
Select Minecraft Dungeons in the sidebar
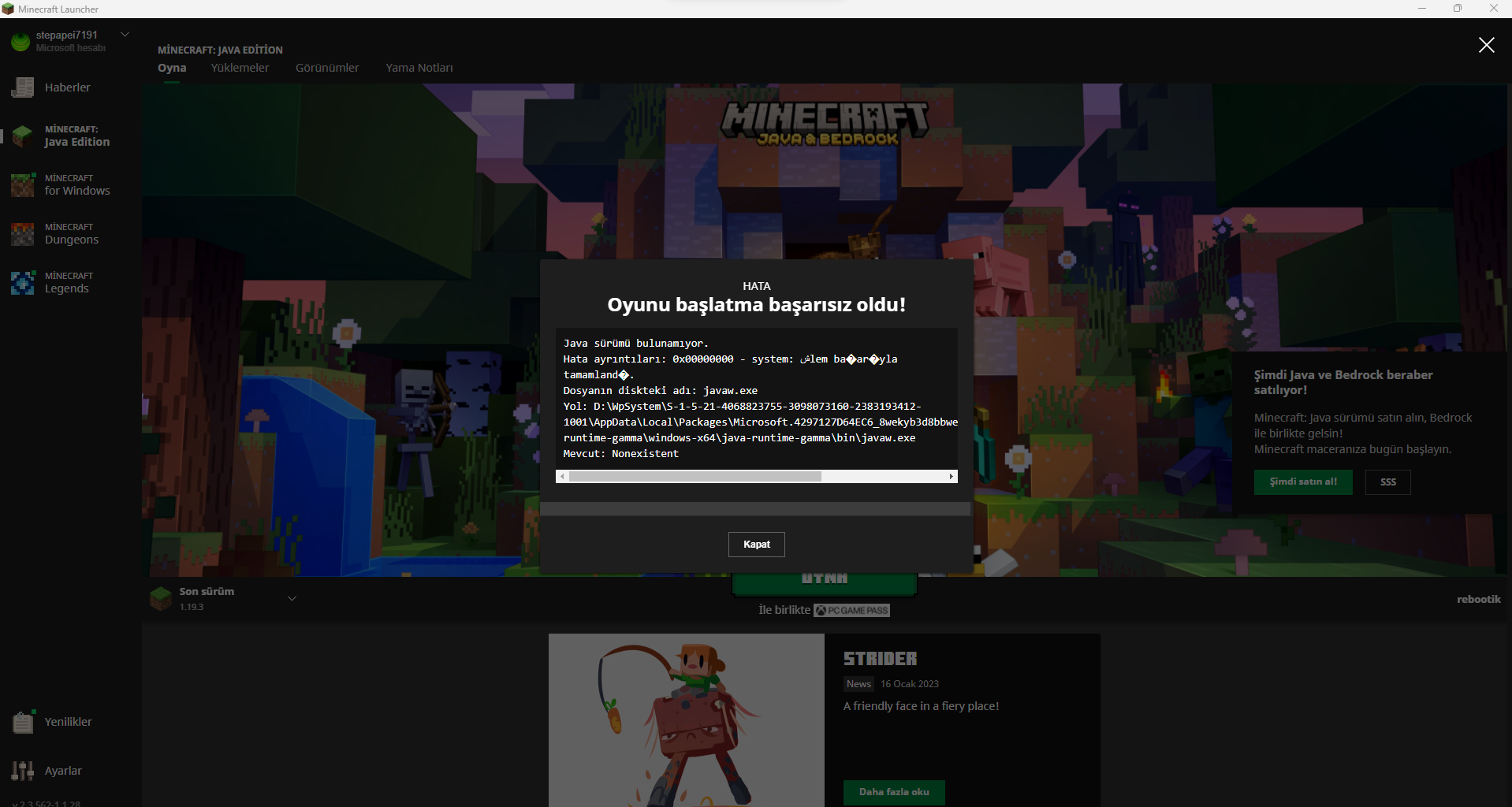tap(72, 234)
